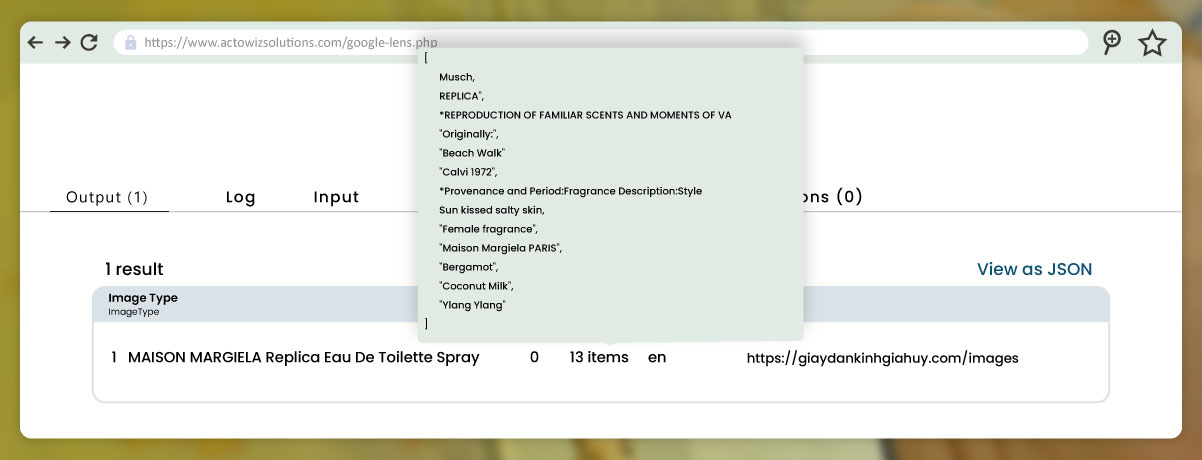Viewport: 1202px width, 460px height.
Task: Click "Originally:" in the popup list
Action: 468,134
